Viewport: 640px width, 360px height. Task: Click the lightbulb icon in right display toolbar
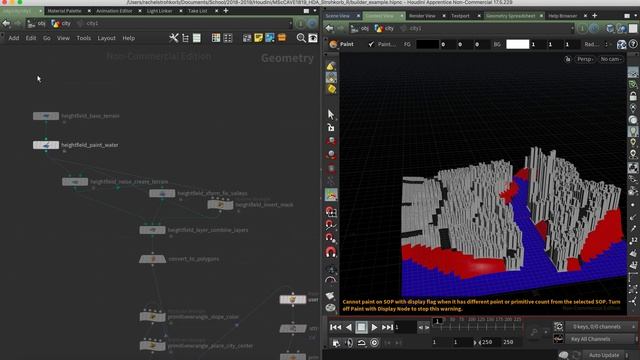click(633, 131)
